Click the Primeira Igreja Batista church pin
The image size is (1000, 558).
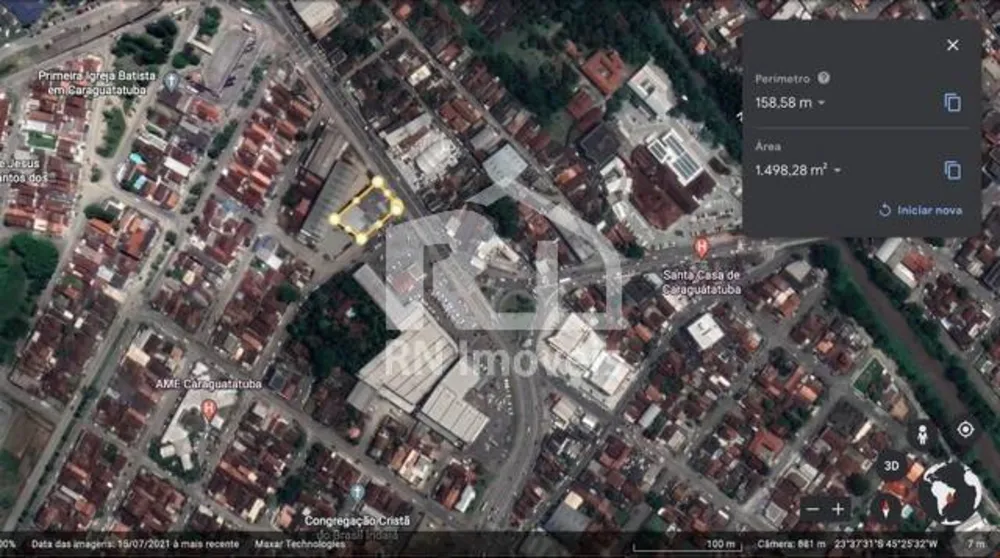tap(170, 81)
